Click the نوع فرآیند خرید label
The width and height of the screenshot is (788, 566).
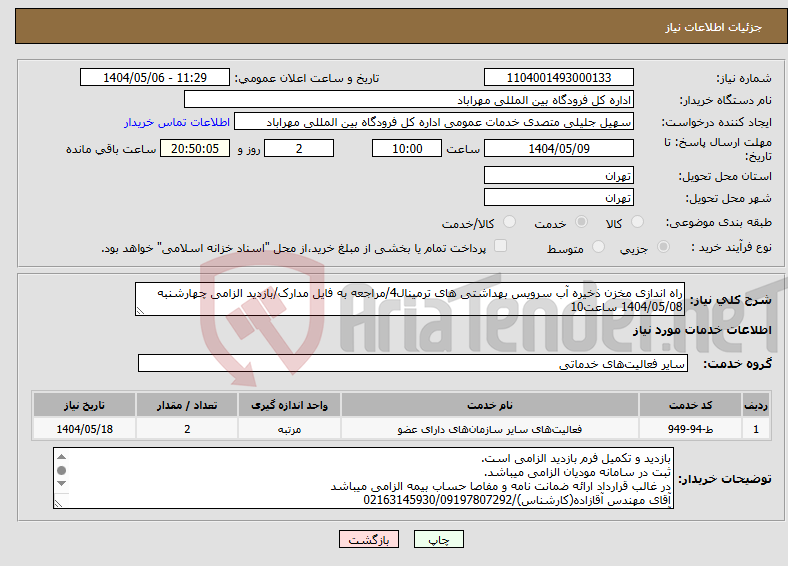731,247
